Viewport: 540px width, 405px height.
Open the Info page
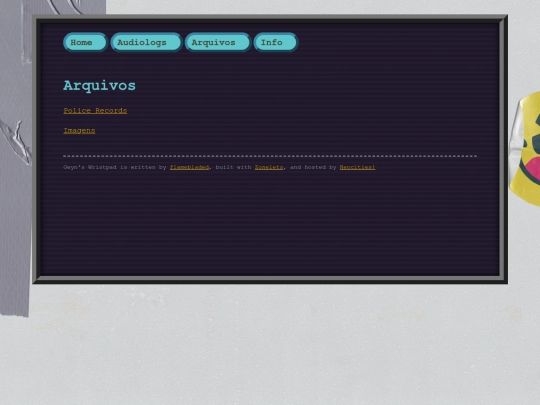(x=276, y=42)
